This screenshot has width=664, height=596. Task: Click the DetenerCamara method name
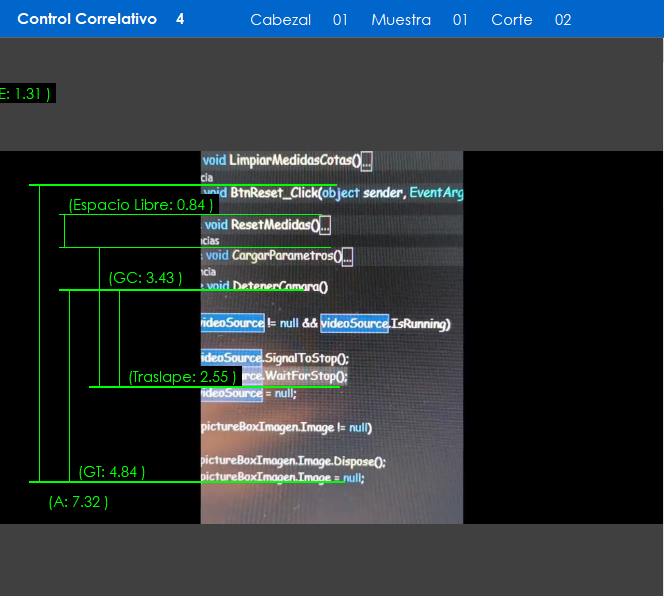coord(279,287)
